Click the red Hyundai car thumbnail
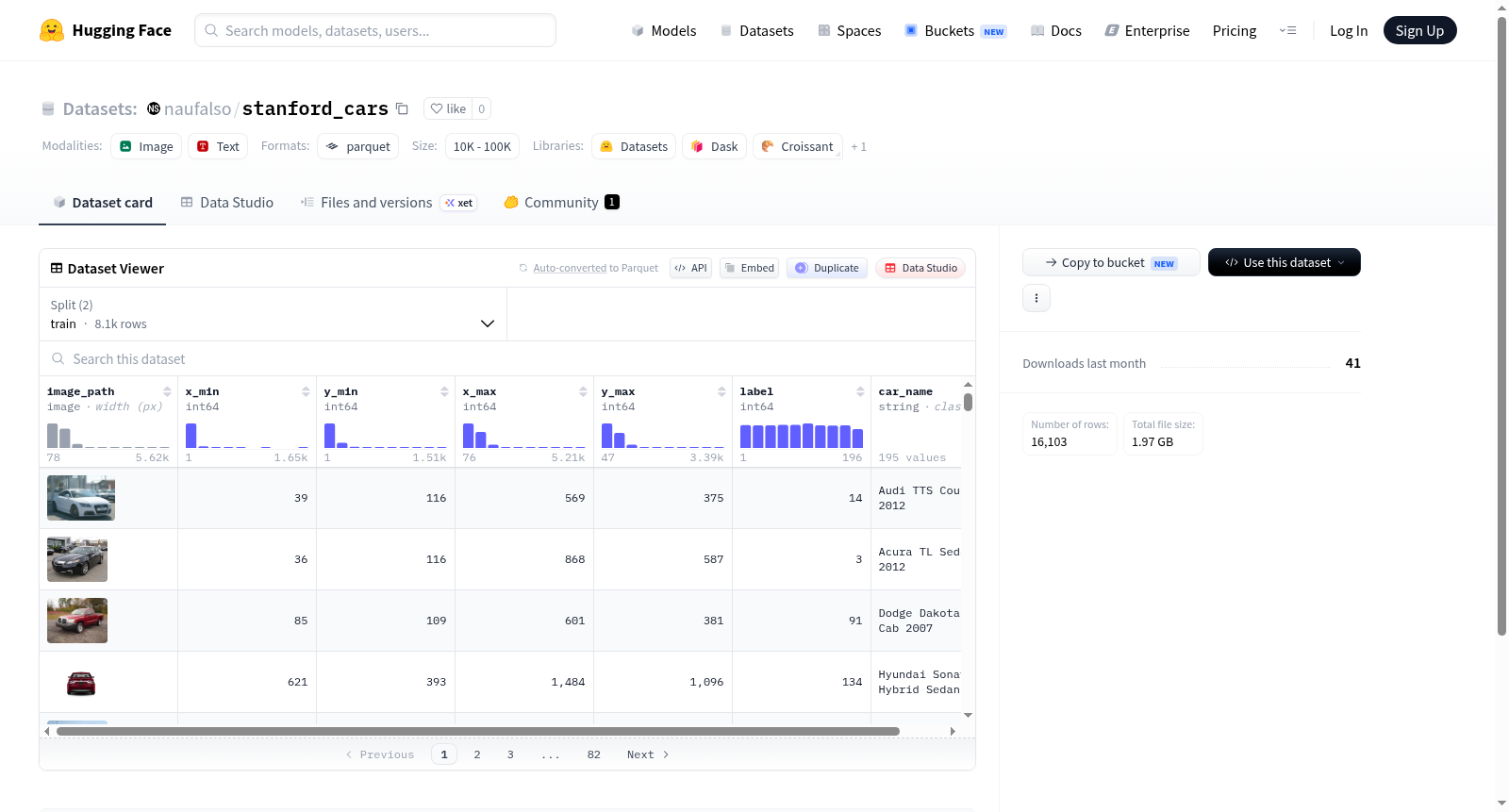This screenshot has height=812, width=1509. 81,683
